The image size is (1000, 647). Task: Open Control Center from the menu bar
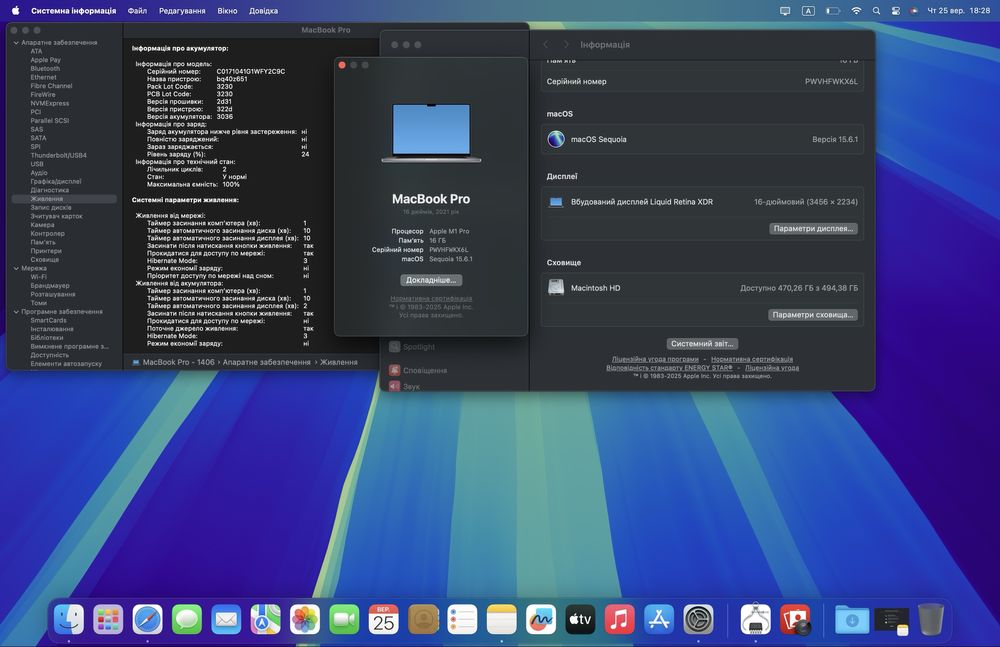pos(896,10)
